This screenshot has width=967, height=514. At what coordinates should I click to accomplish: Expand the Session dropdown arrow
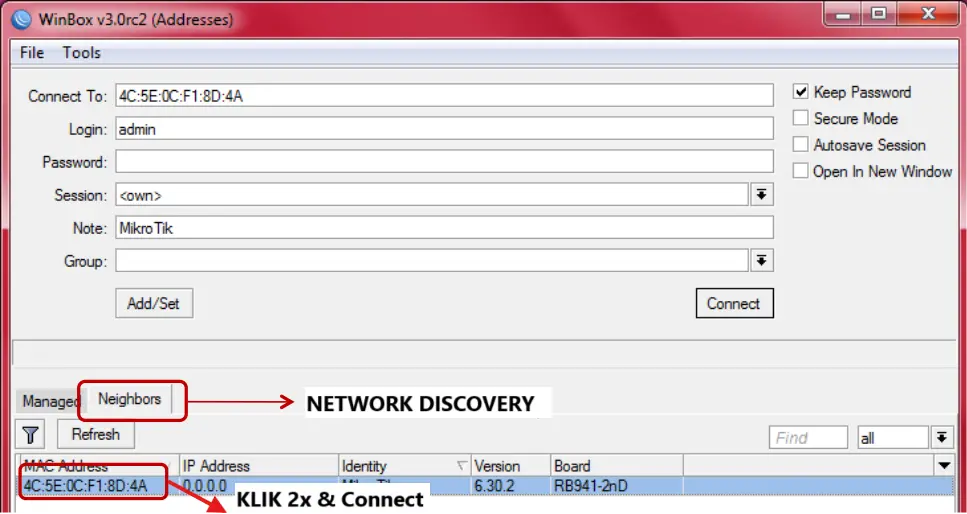[761, 194]
